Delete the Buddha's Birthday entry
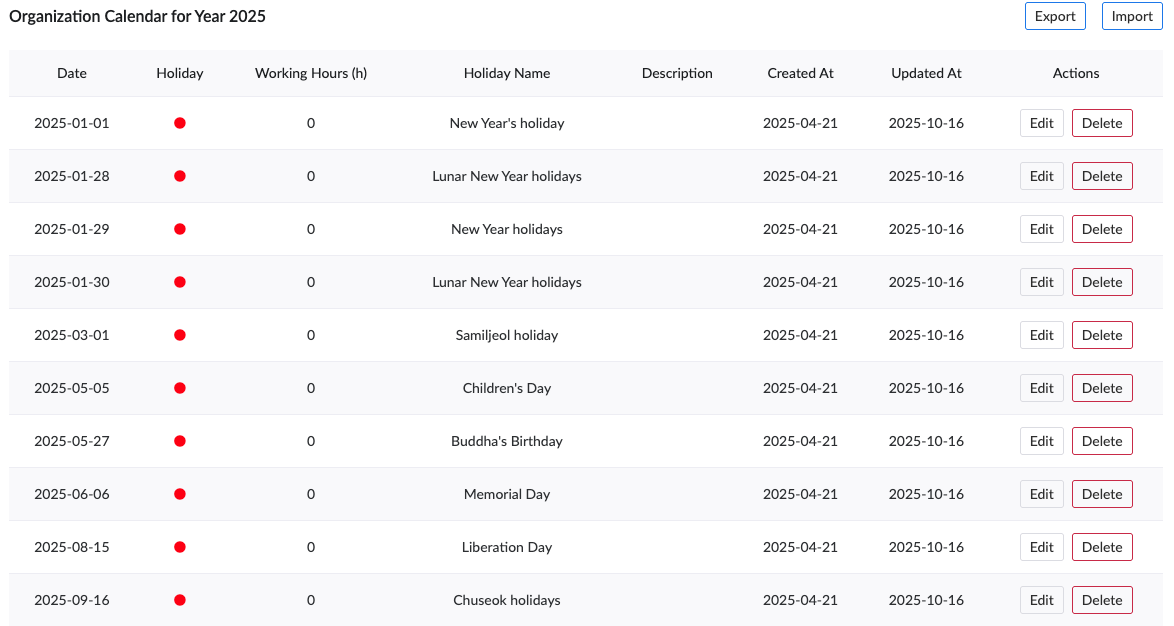Image resolution: width=1174 pixels, height=626 pixels. click(x=1102, y=441)
